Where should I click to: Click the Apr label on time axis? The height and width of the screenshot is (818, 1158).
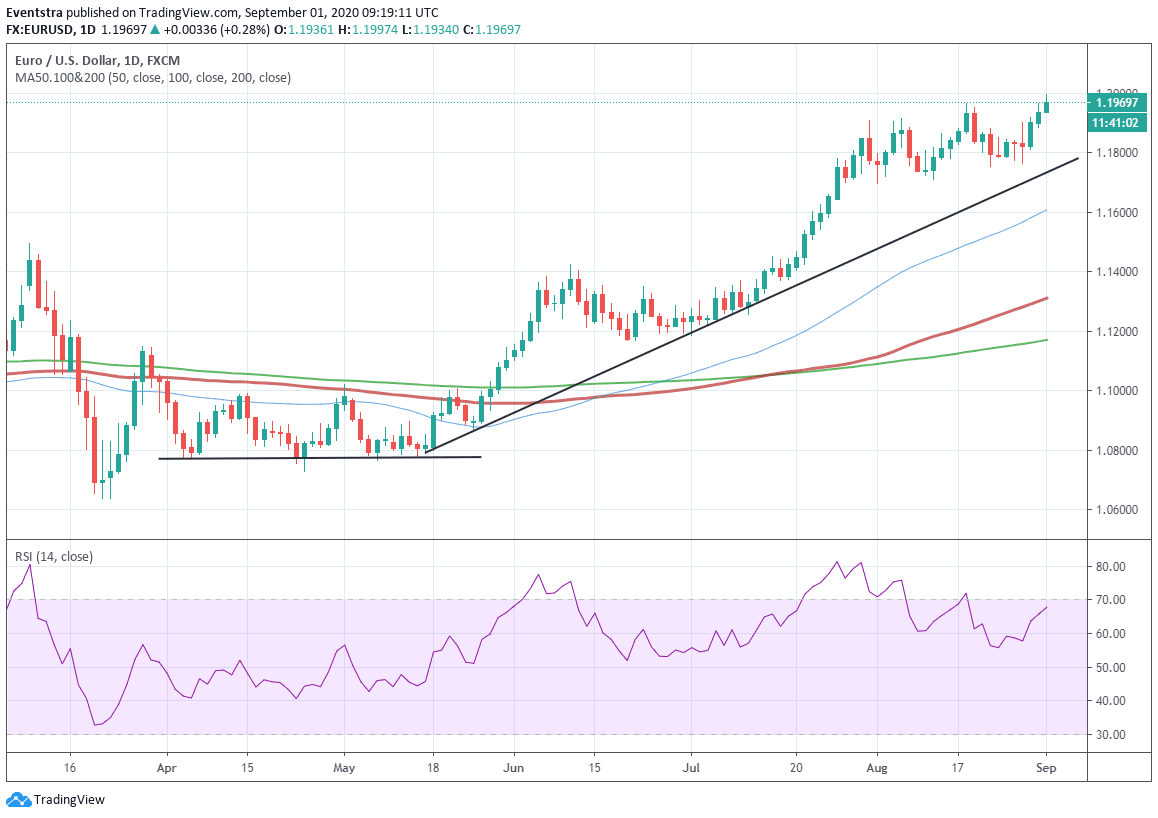coord(166,769)
